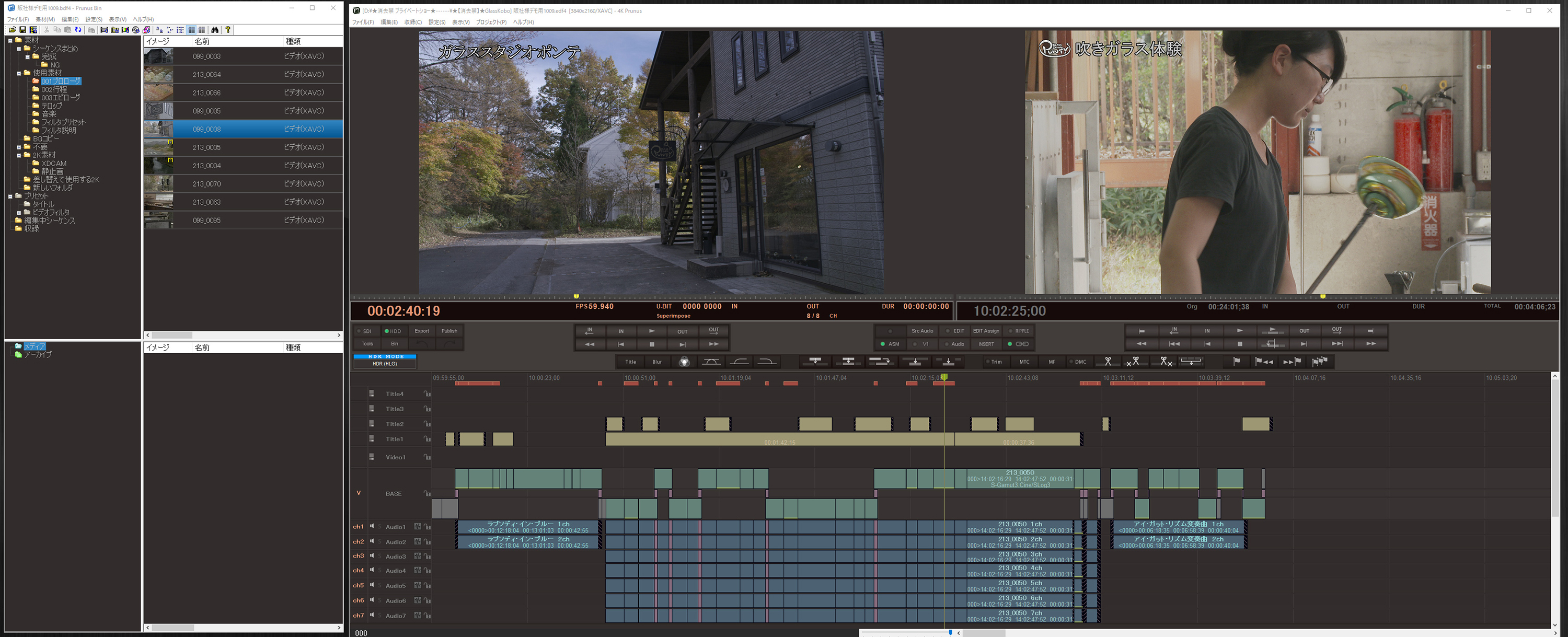Click the binoculars search icon in Bin toolbar
The image size is (1568, 637).
pos(215,30)
